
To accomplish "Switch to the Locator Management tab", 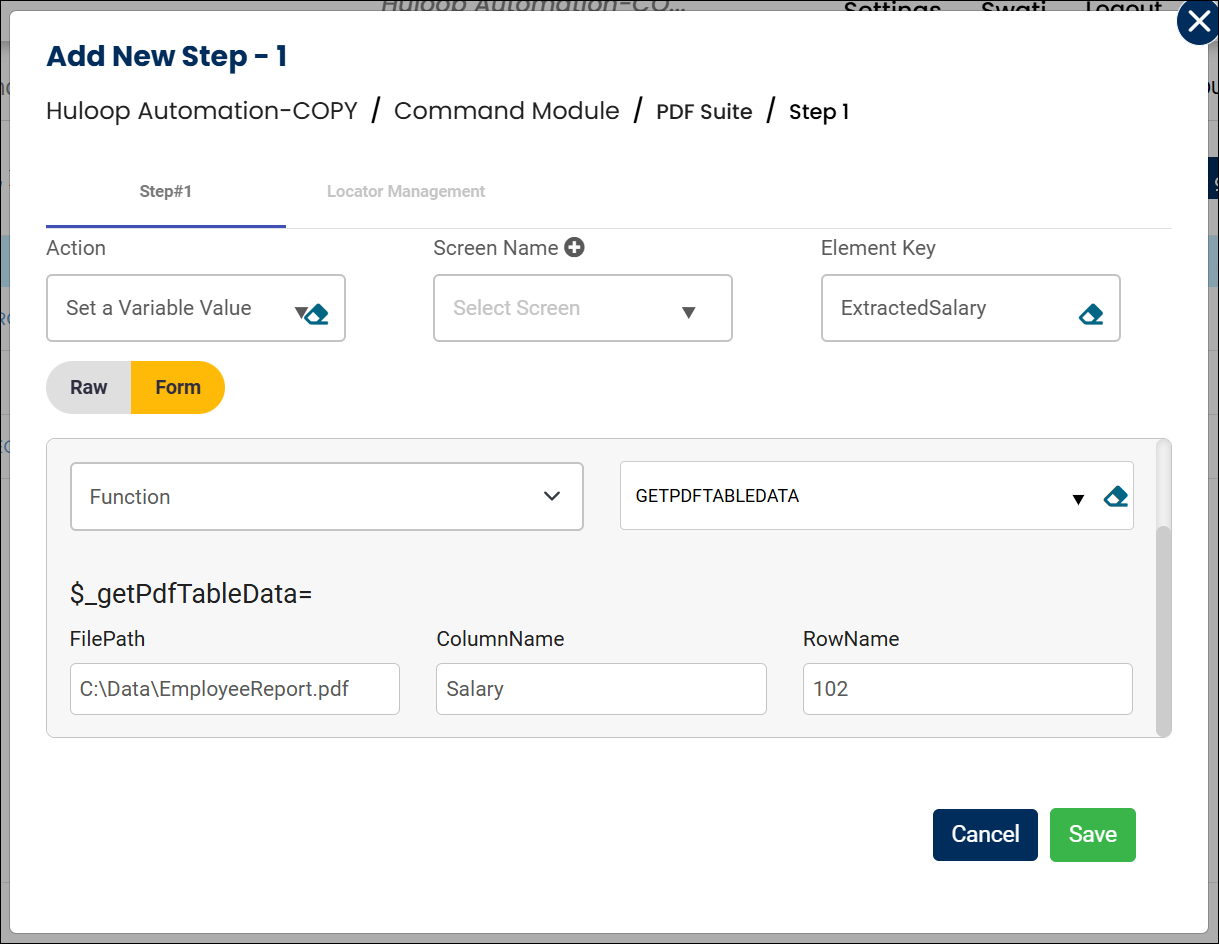I will pyautogui.click(x=405, y=192).
